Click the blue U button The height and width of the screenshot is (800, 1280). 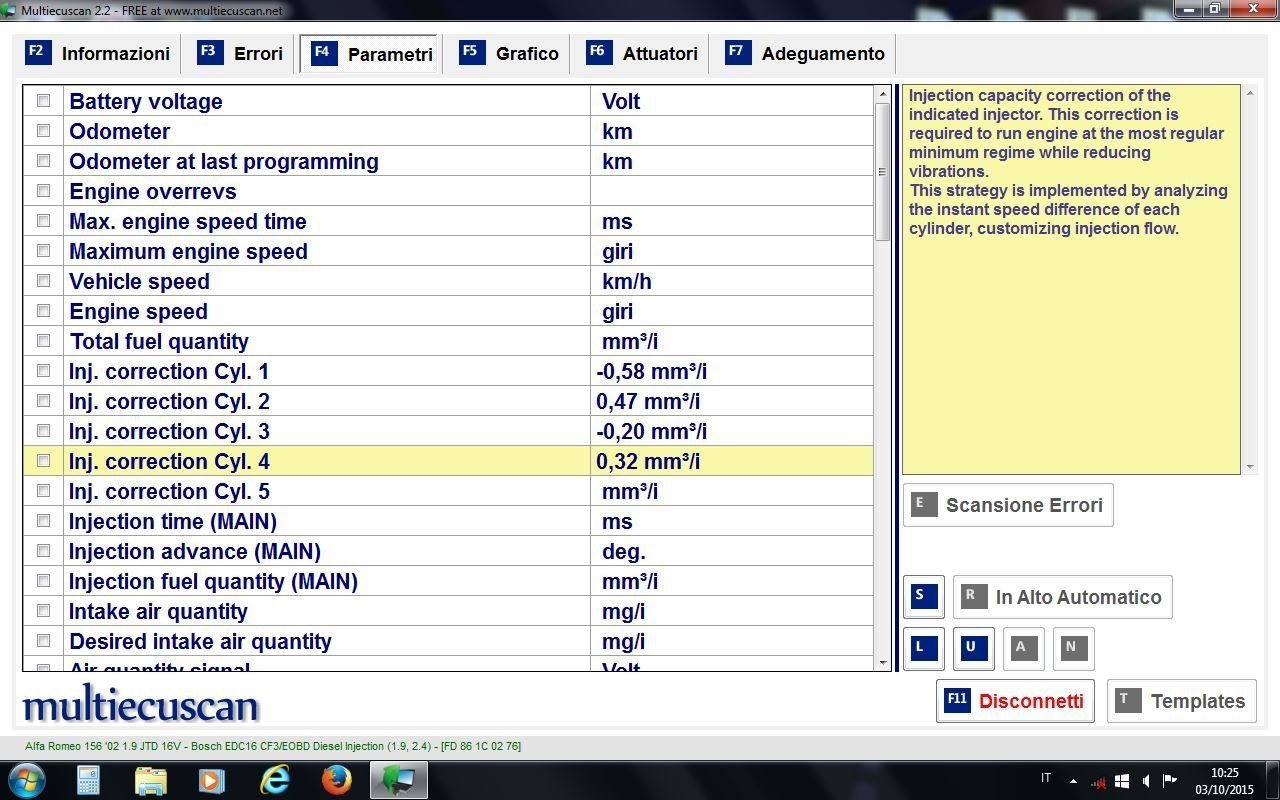tap(972, 648)
